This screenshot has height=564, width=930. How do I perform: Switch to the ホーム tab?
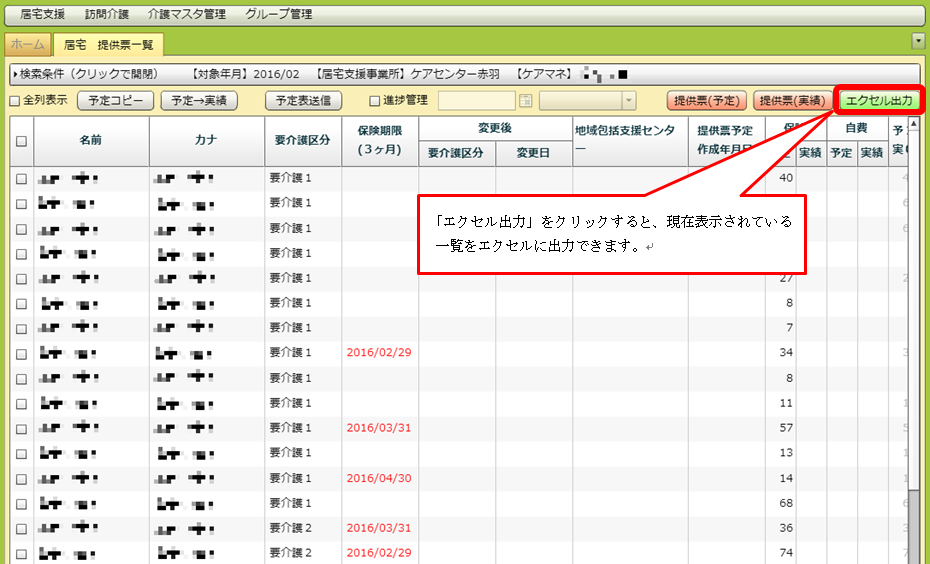point(27,44)
